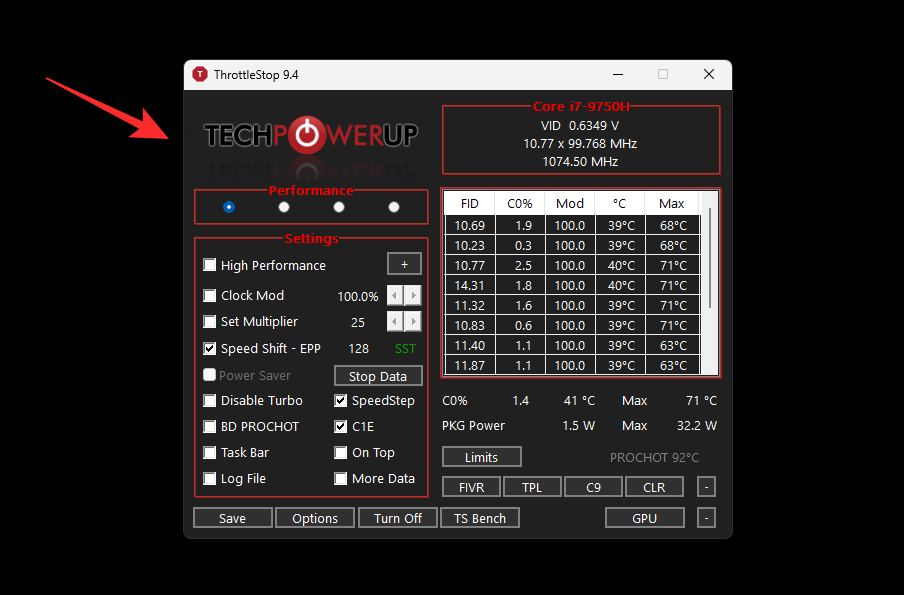This screenshot has width=904, height=595.
Task: Toggle the BD PROCHOT option
Action: [x=209, y=426]
